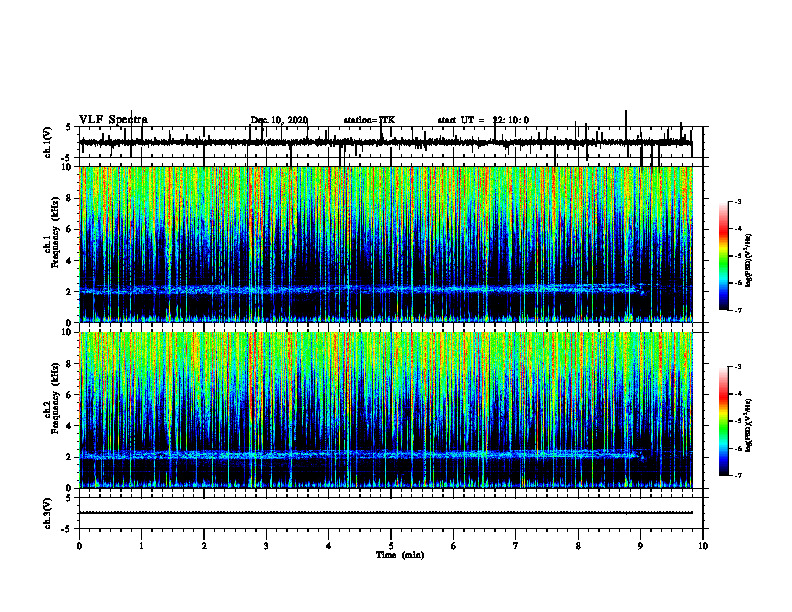
Task: Click the ch.2 spectrogram color scale bar
Action: [x=724, y=421]
